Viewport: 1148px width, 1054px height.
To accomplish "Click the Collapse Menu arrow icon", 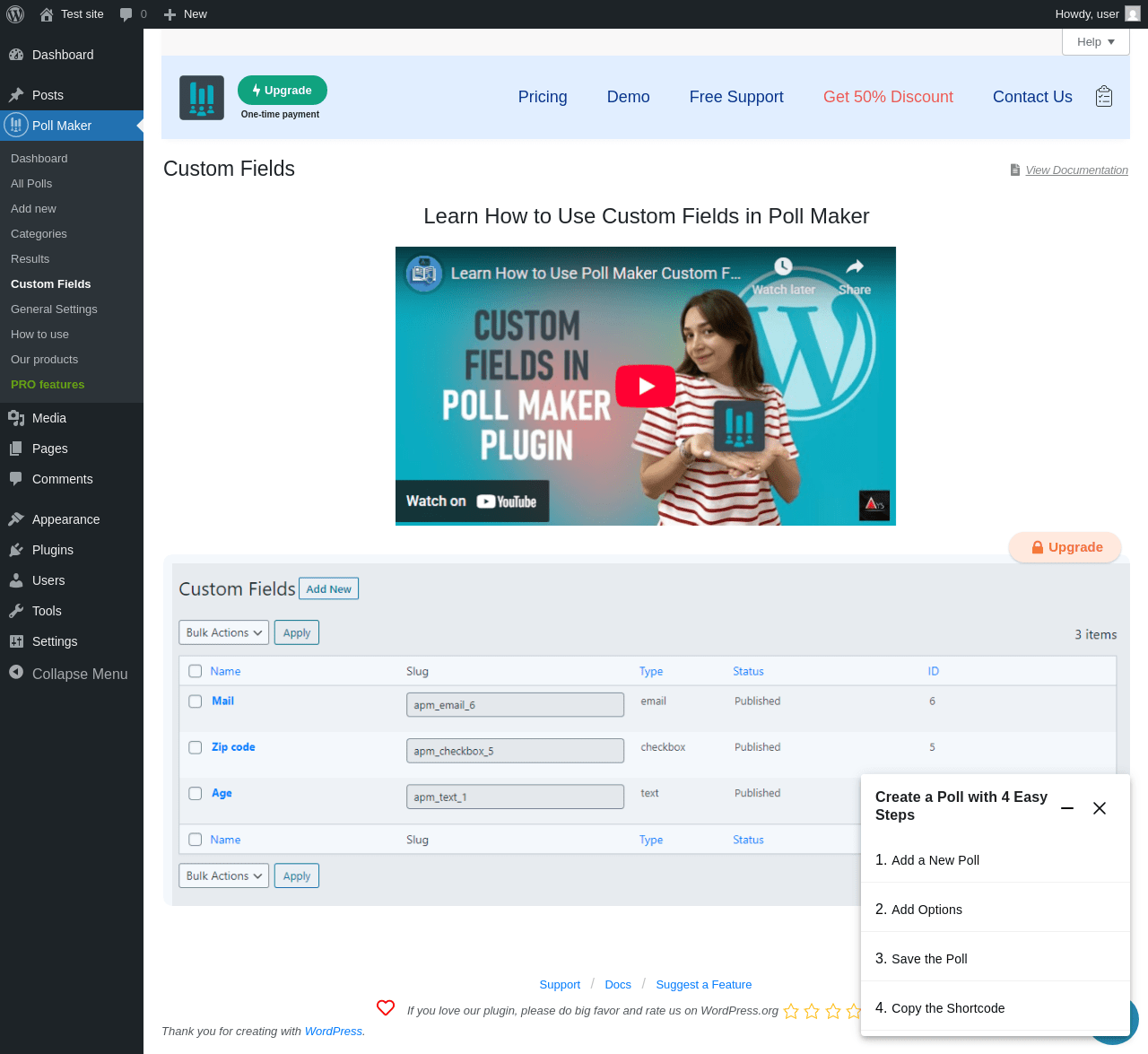I will pyautogui.click(x=16, y=672).
